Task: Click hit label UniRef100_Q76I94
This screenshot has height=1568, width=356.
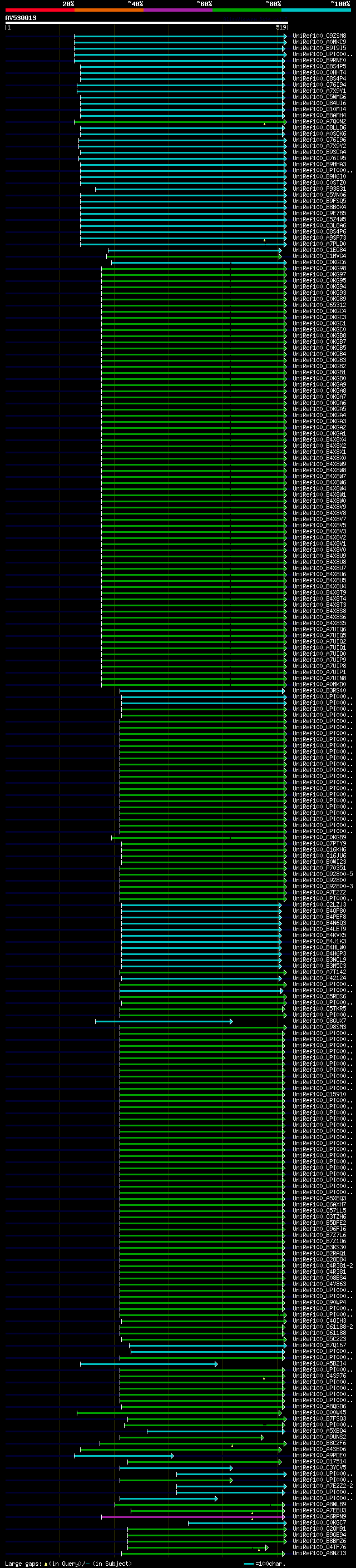Action: pos(319,85)
